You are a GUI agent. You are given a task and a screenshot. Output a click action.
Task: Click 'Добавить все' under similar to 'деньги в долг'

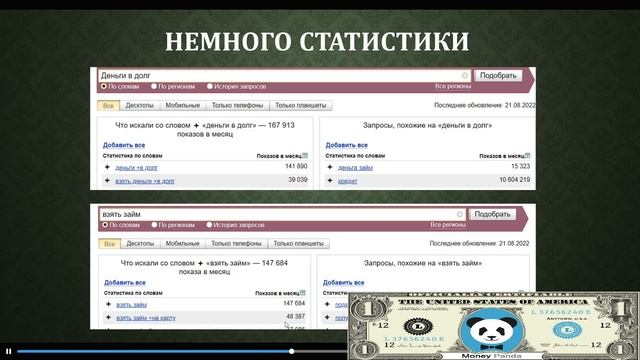pyautogui.click(x=347, y=145)
